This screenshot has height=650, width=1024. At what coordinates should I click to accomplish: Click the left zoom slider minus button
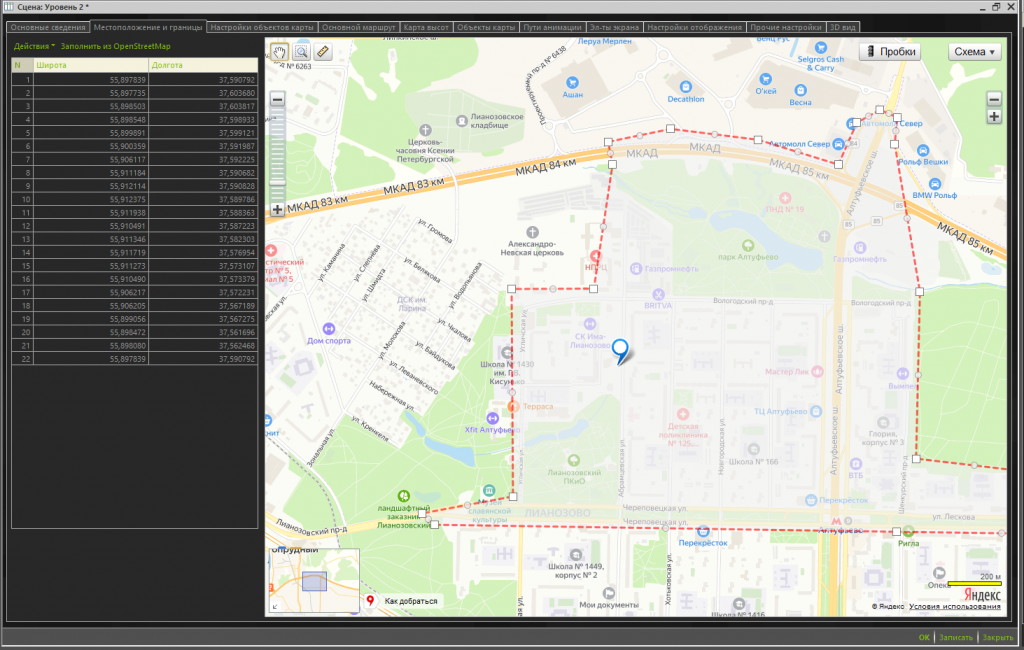[x=278, y=99]
